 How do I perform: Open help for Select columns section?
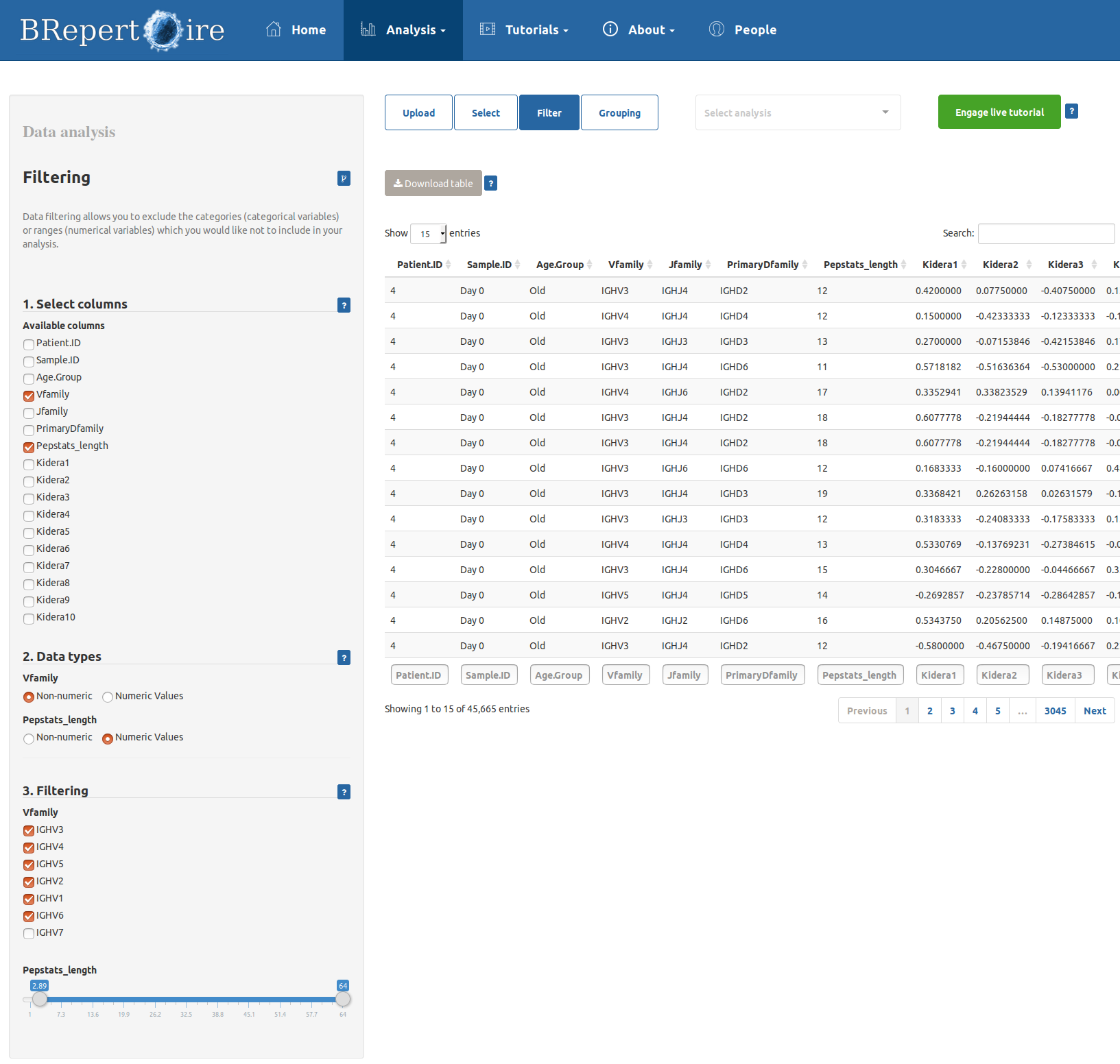pyautogui.click(x=344, y=305)
